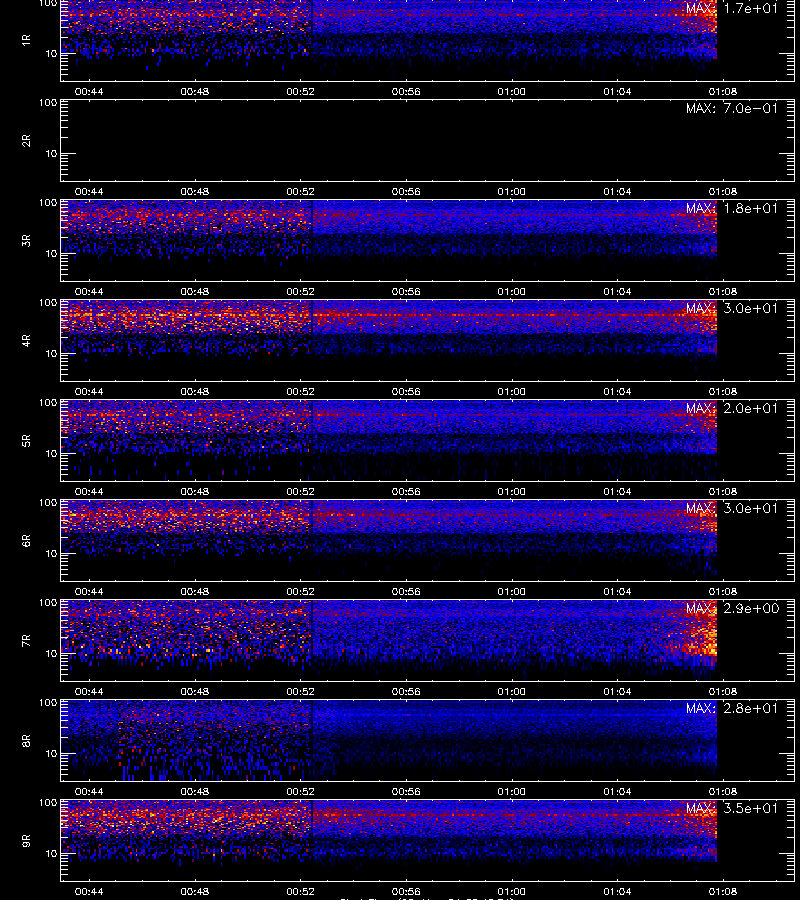Click the 00:48 time label below the 2R panel
Screen dimensions: 800x900
point(195,191)
